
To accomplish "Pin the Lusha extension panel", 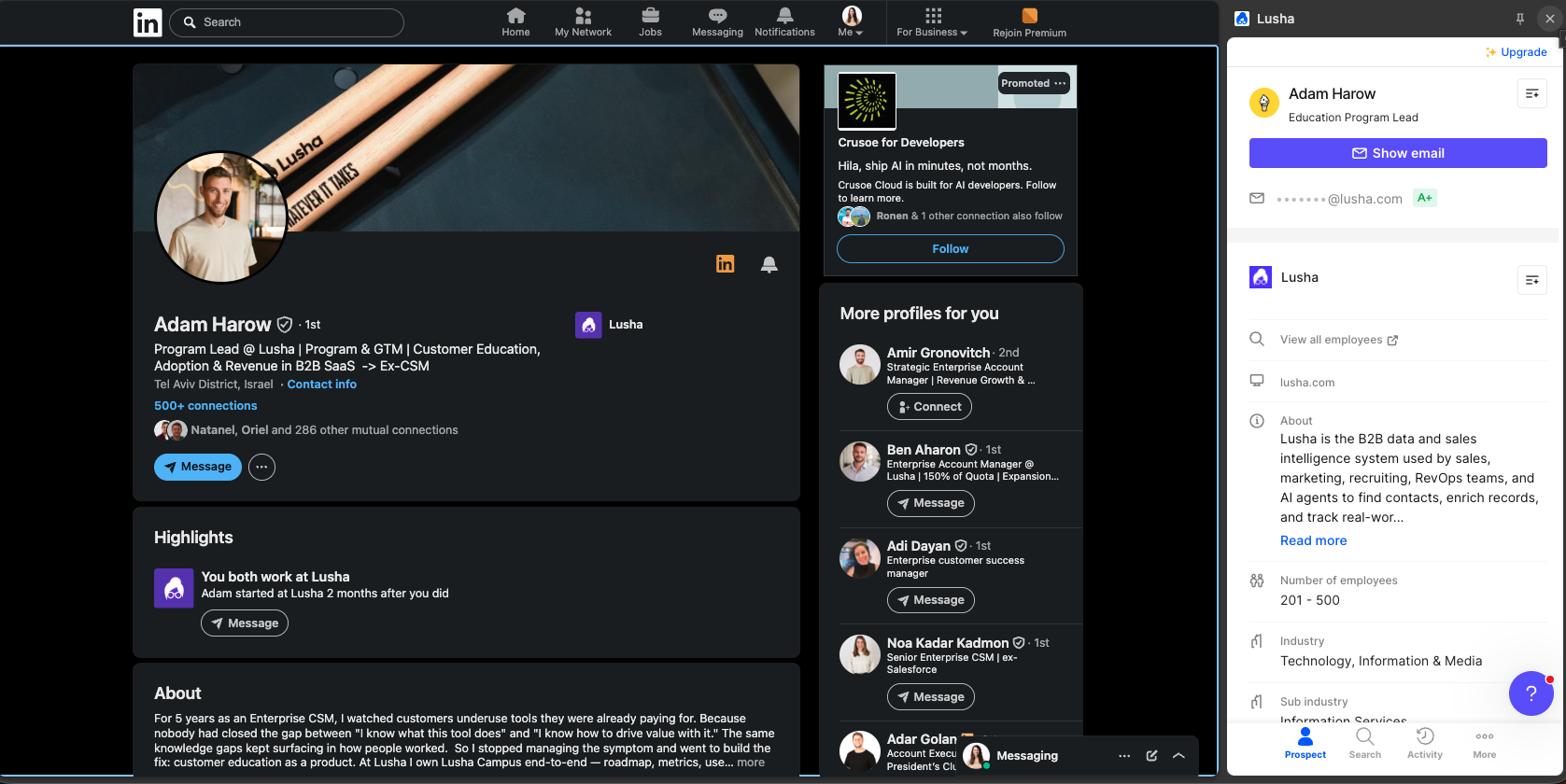I will pyautogui.click(x=1519, y=19).
